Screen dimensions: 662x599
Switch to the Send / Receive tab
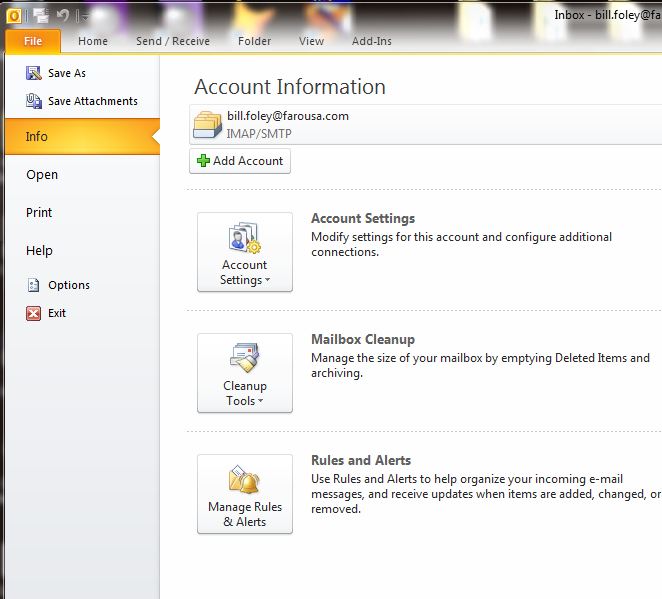(173, 41)
